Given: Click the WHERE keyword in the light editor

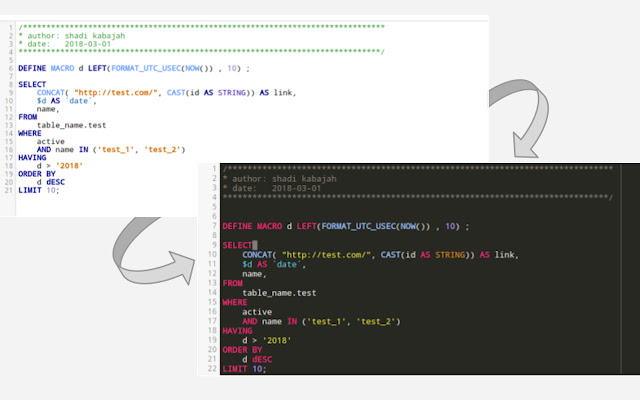Looking at the screenshot, I should (30, 133).
